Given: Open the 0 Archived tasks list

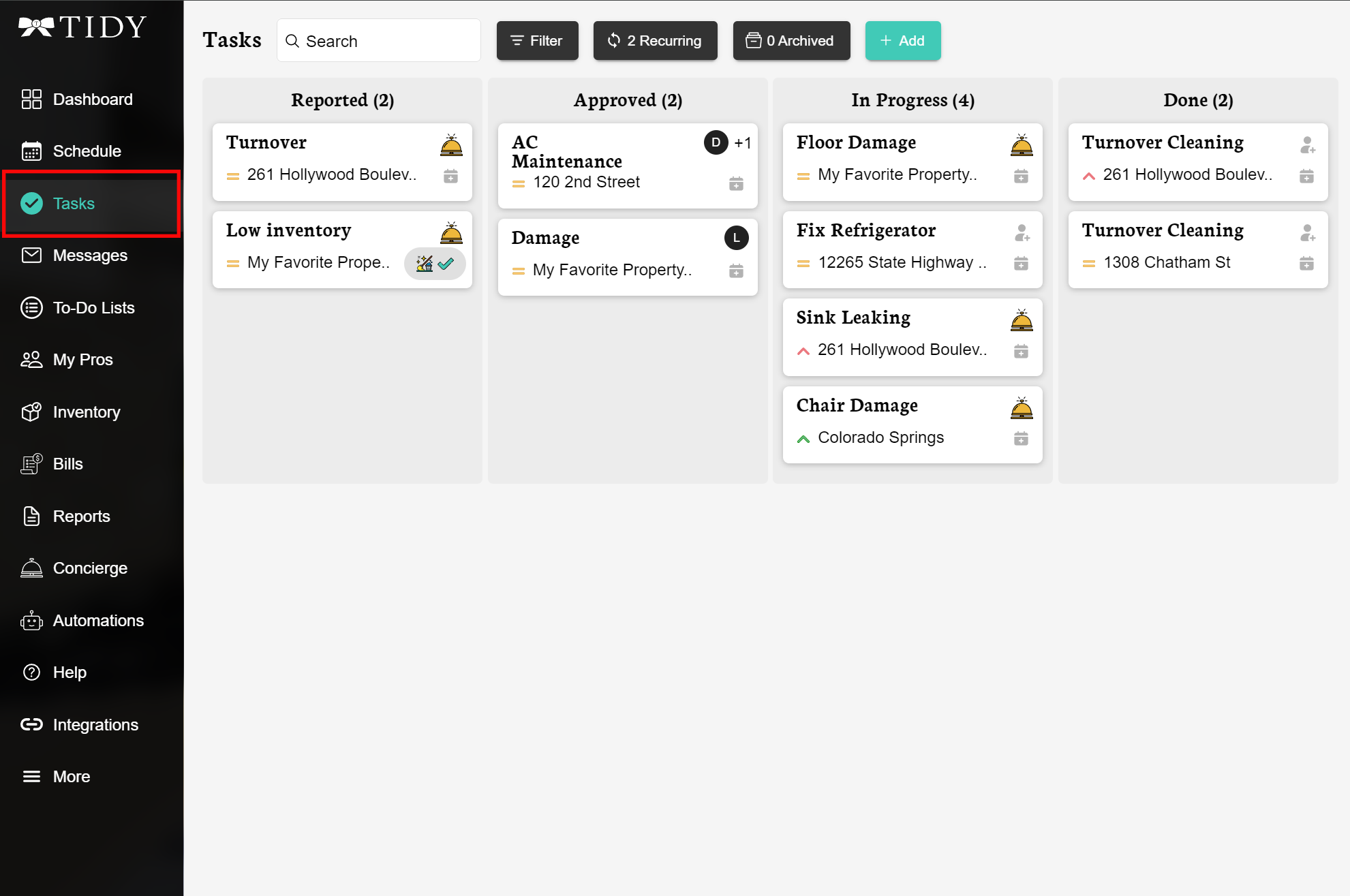Looking at the screenshot, I should point(791,41).
